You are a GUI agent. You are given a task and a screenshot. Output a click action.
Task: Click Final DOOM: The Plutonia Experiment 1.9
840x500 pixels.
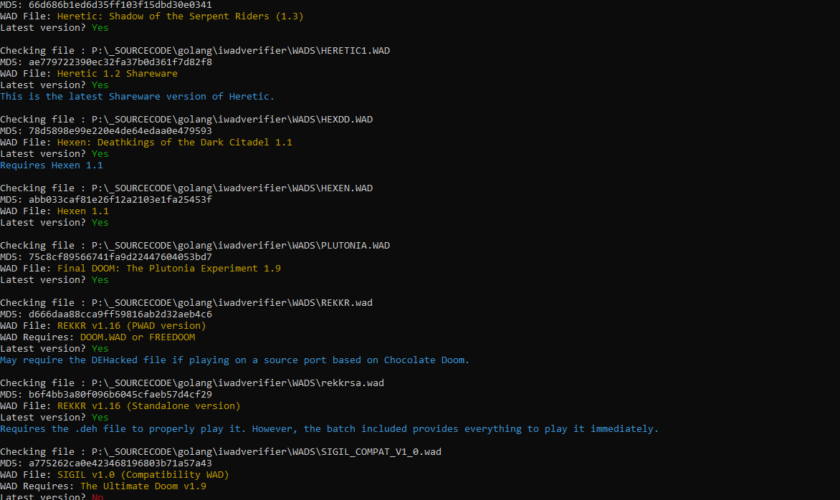click(x=169, y=268)
